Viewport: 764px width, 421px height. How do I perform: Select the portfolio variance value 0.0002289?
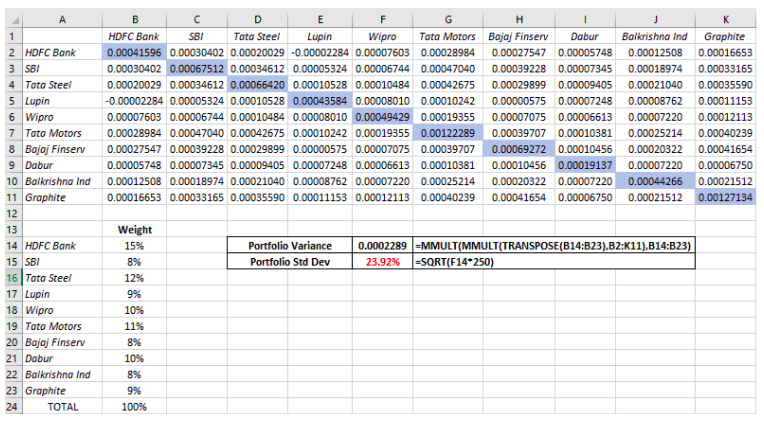click(x=382, y=246)
